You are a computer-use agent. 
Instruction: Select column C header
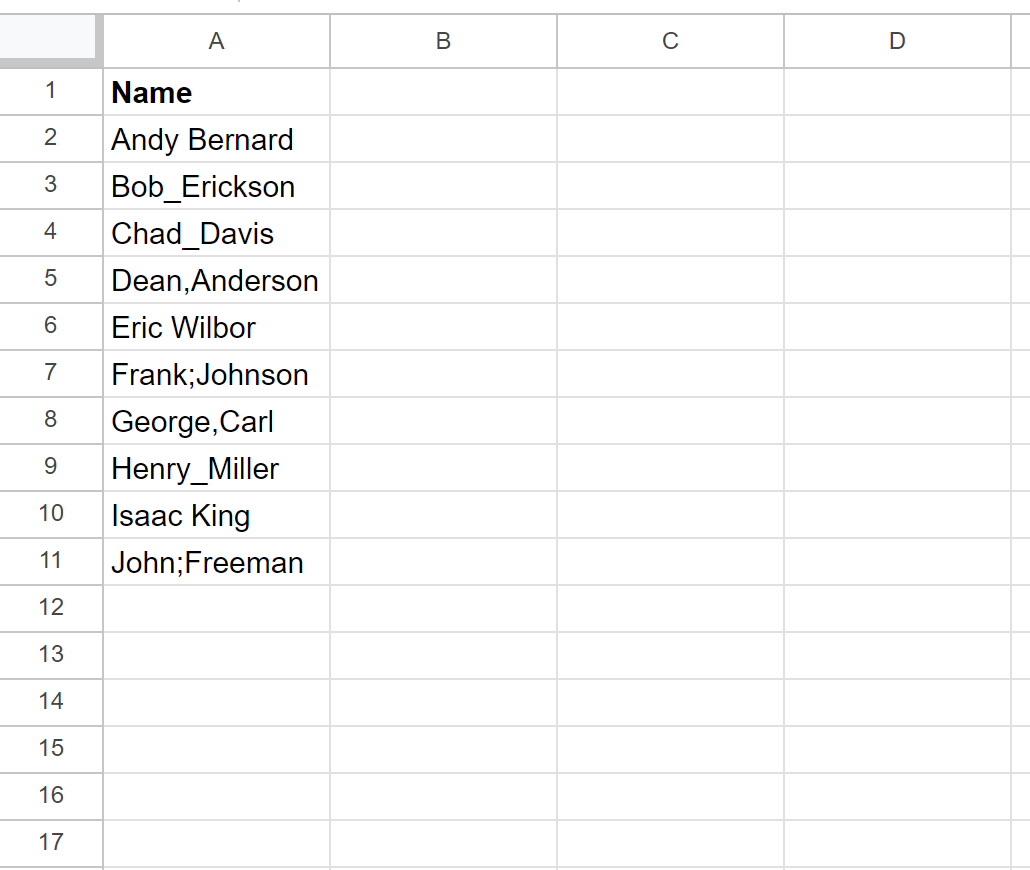click(670, 41)
